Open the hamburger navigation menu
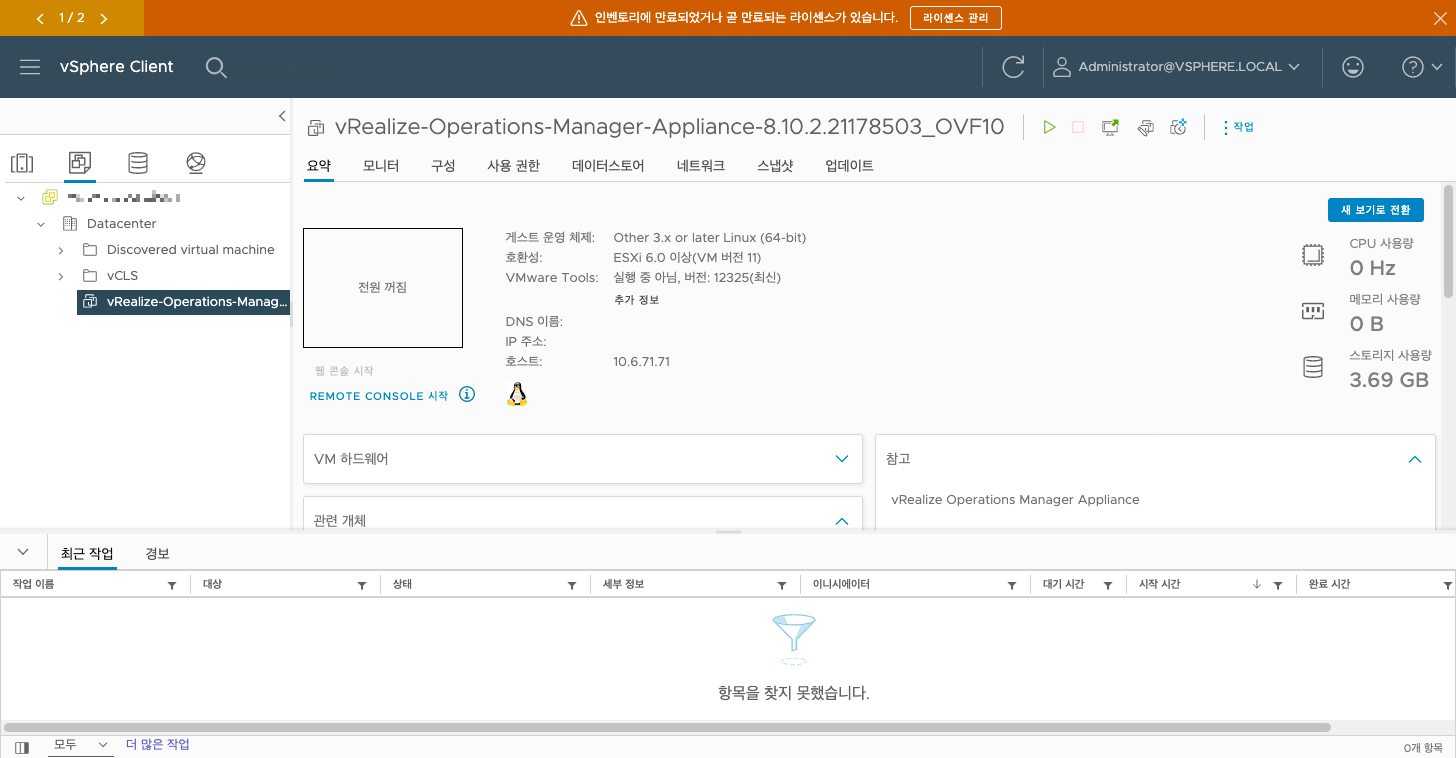 [x=30, y=67]
